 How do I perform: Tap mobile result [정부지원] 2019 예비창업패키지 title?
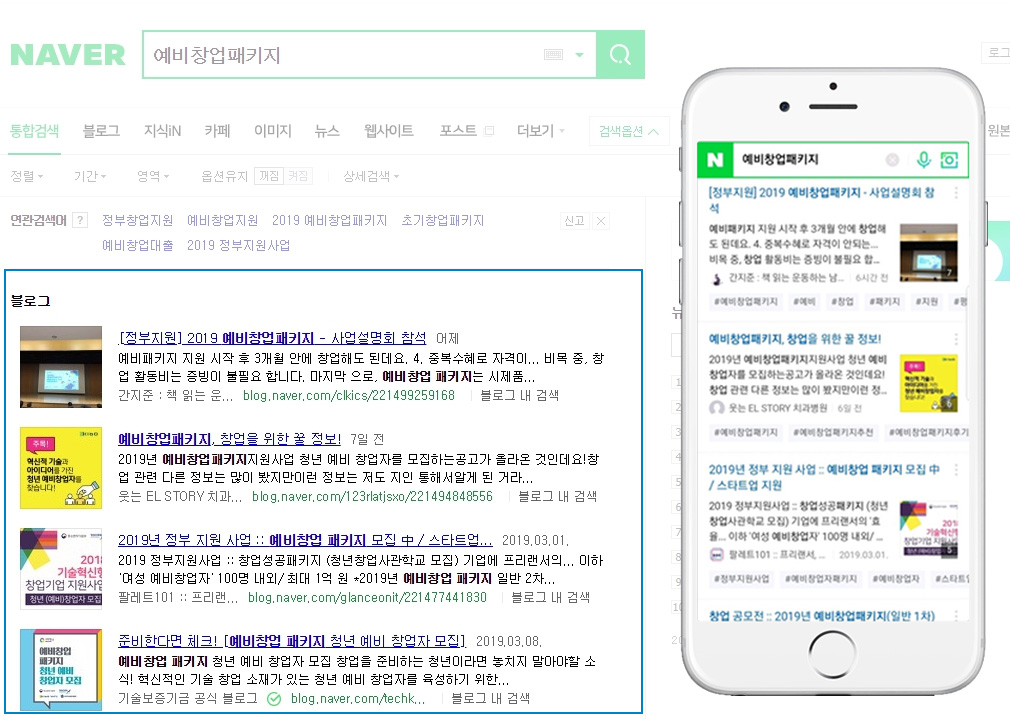click(x=821, y=200)
